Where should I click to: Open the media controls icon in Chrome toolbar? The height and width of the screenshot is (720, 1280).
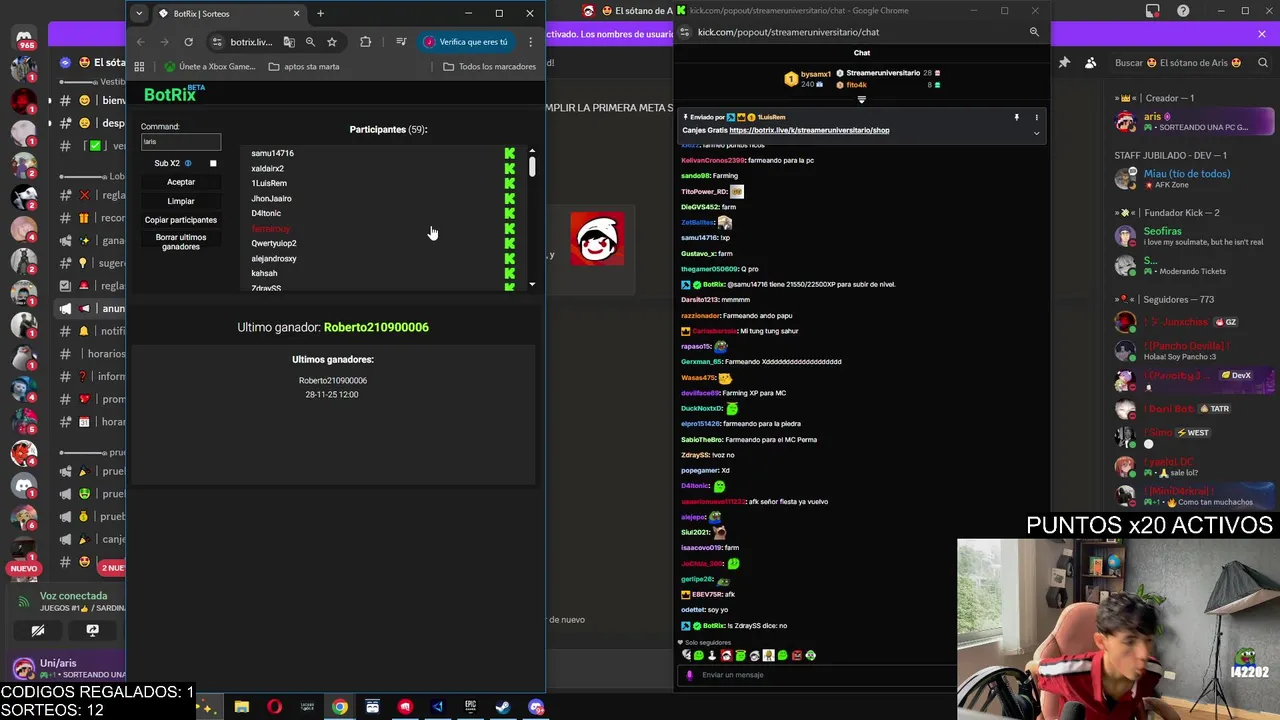coord(401,42)
